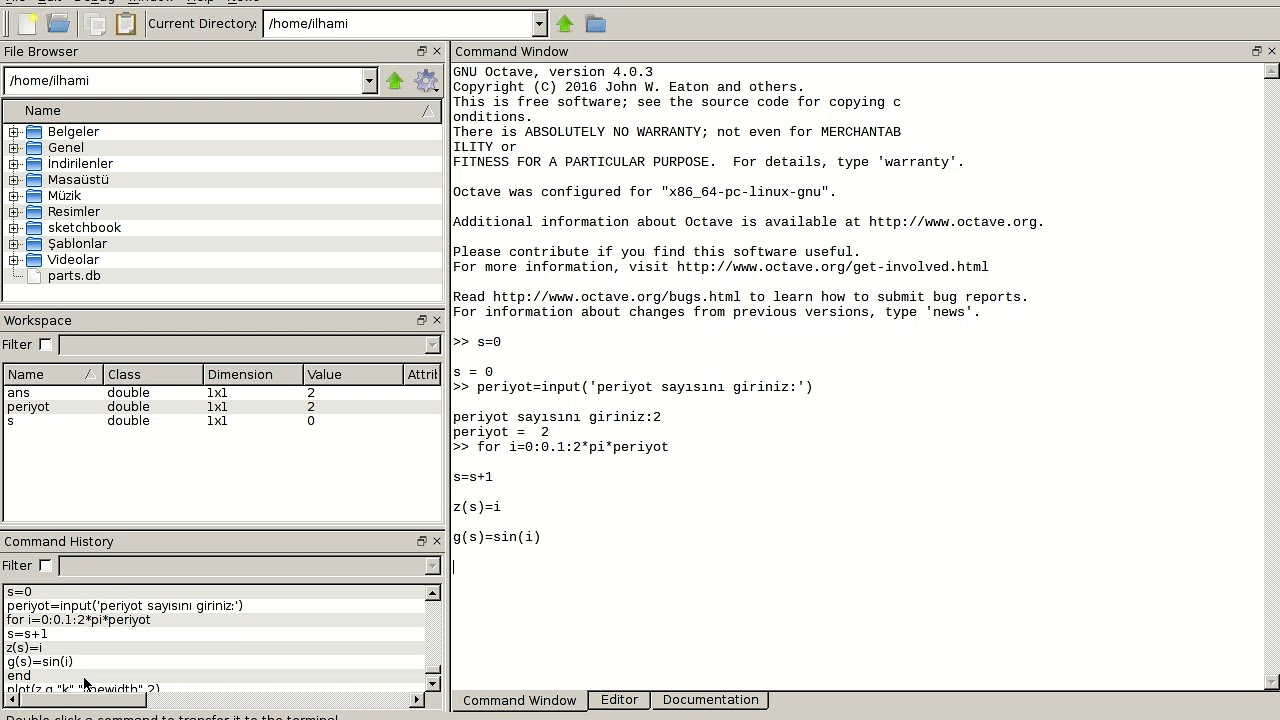Image resolution: width=1280 pixels, height=720 pixels.
Task: Click the Genel folder icon
Action: pos(34,148)
